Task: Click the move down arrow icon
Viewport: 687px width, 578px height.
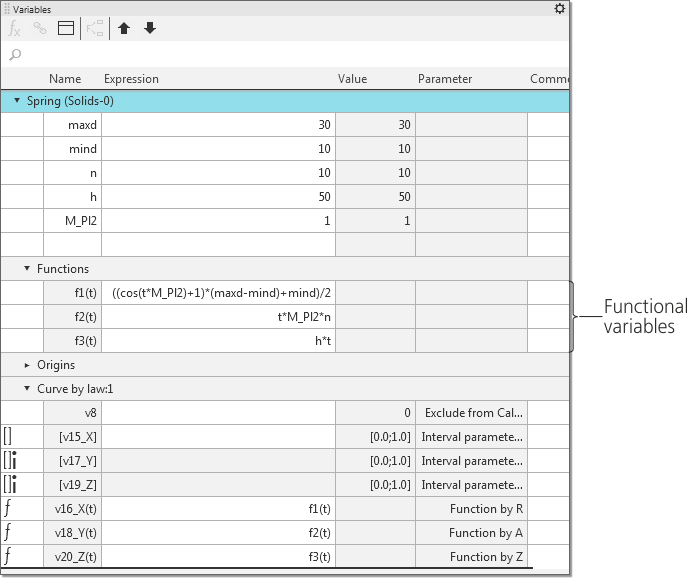Action: coord(150,29)
